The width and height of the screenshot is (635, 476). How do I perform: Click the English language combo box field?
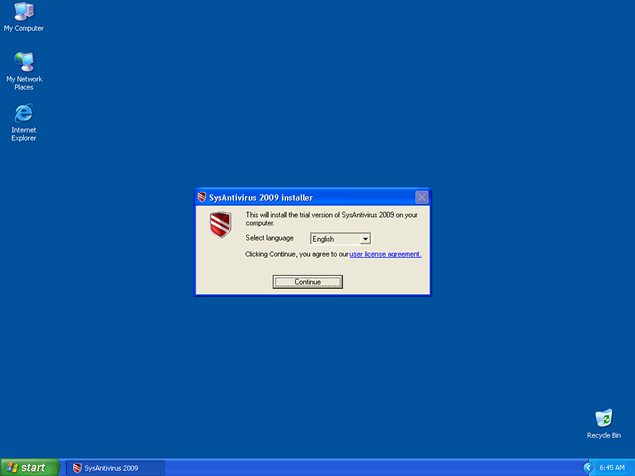point(334,239)
